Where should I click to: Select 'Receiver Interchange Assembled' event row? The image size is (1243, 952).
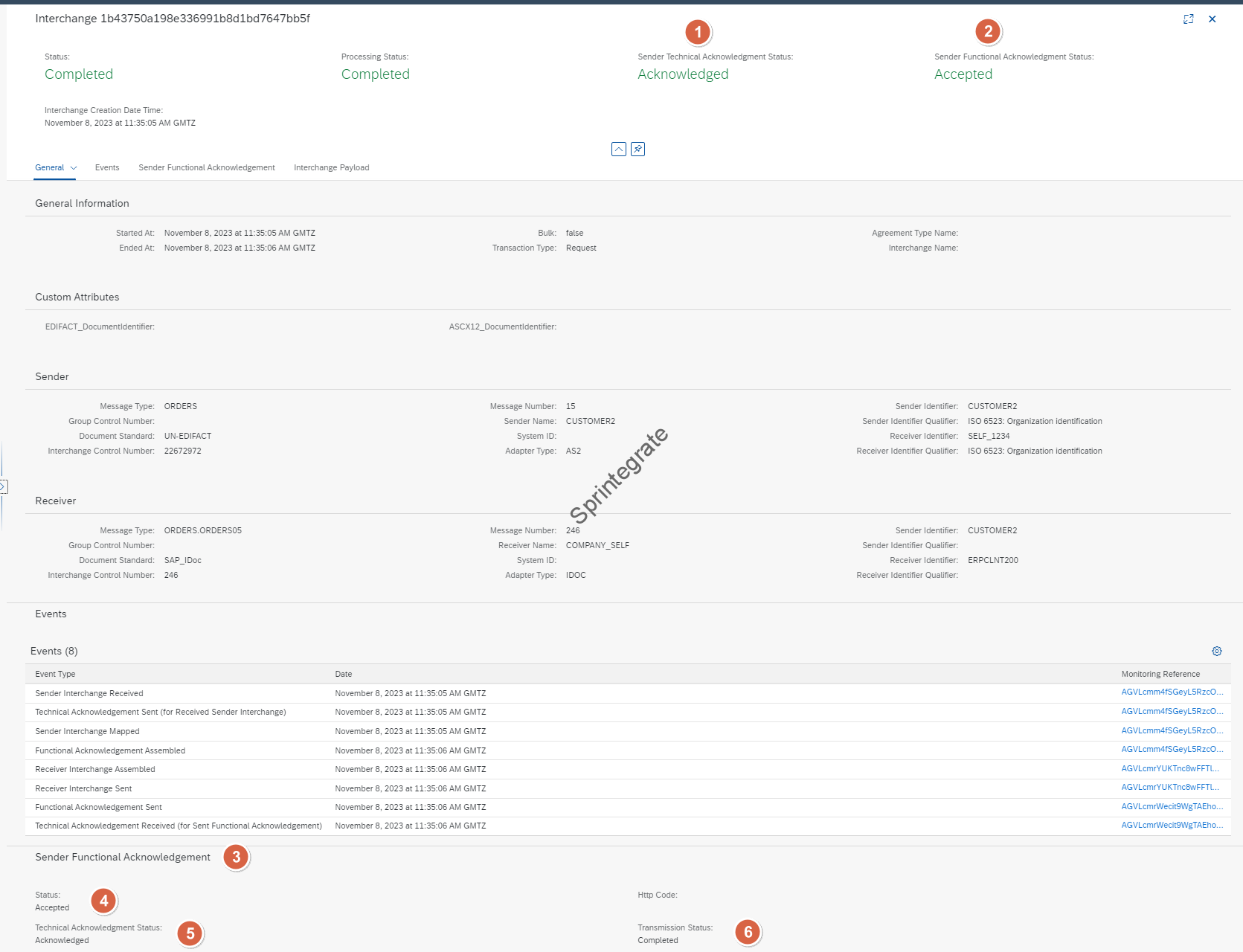tap(628, 770)
